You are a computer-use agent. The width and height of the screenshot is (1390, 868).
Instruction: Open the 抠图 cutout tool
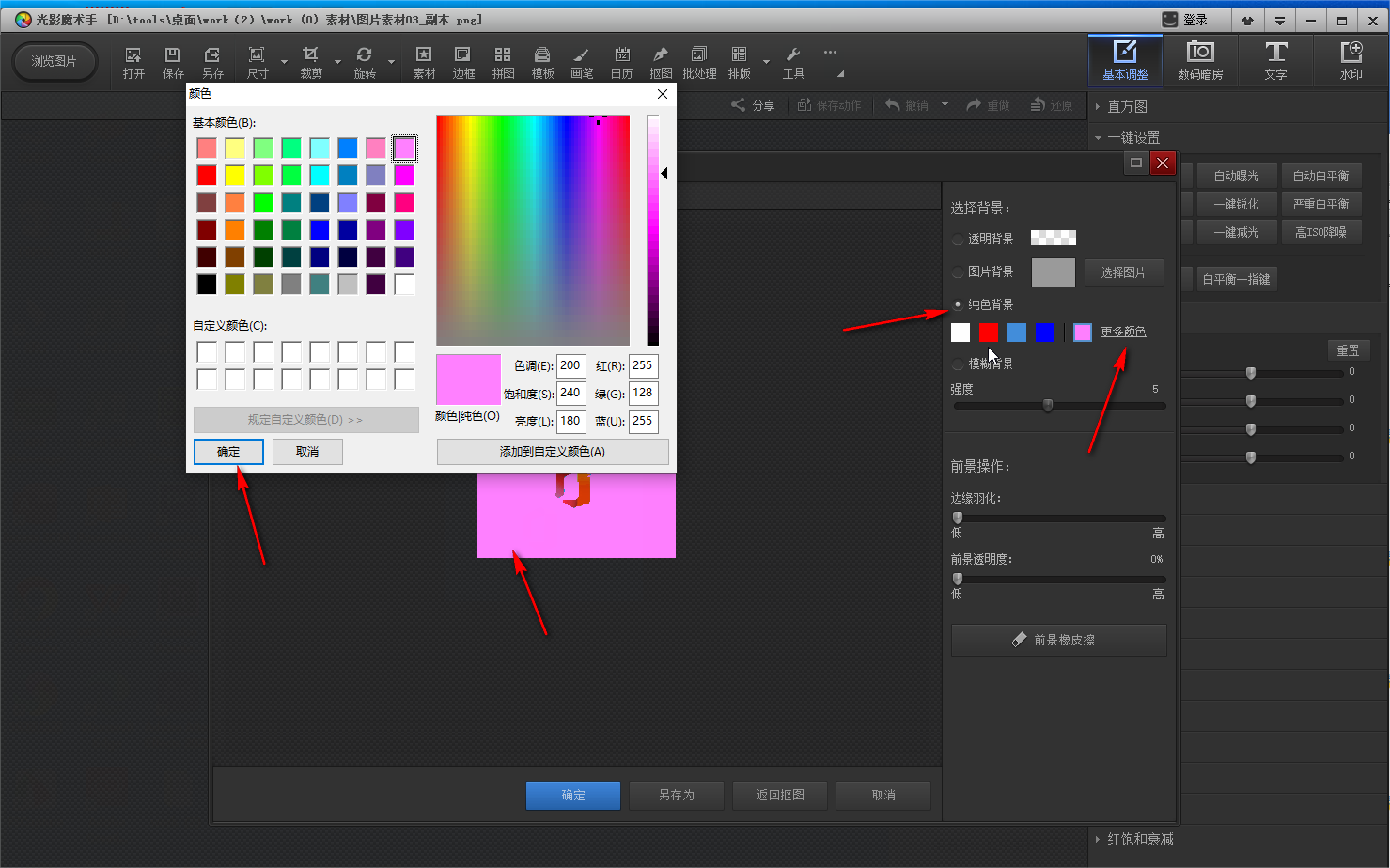coord(661,62)
